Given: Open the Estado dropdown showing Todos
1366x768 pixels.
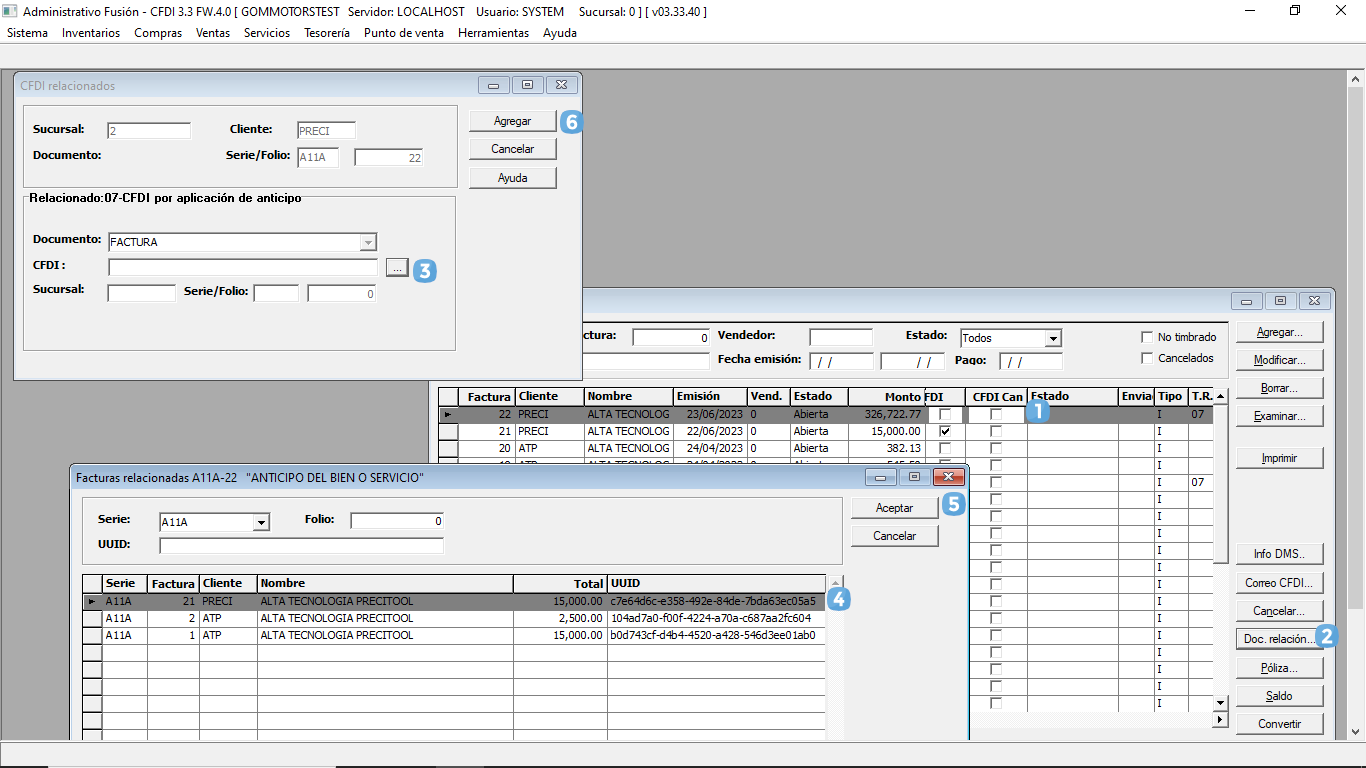Looking at the screenshot, I should tap(1052, 338).
